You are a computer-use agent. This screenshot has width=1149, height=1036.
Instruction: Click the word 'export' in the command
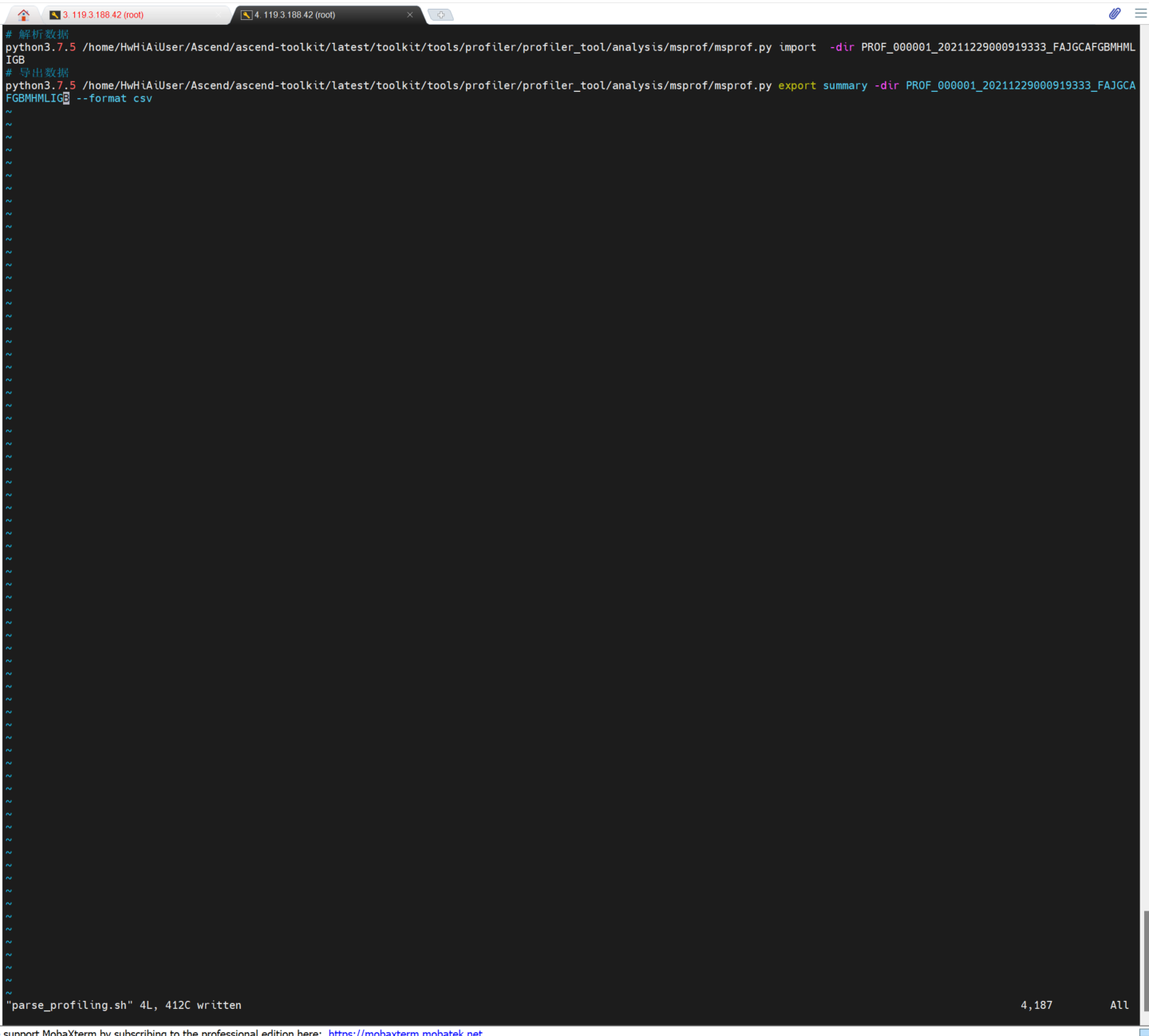[797, 85]
